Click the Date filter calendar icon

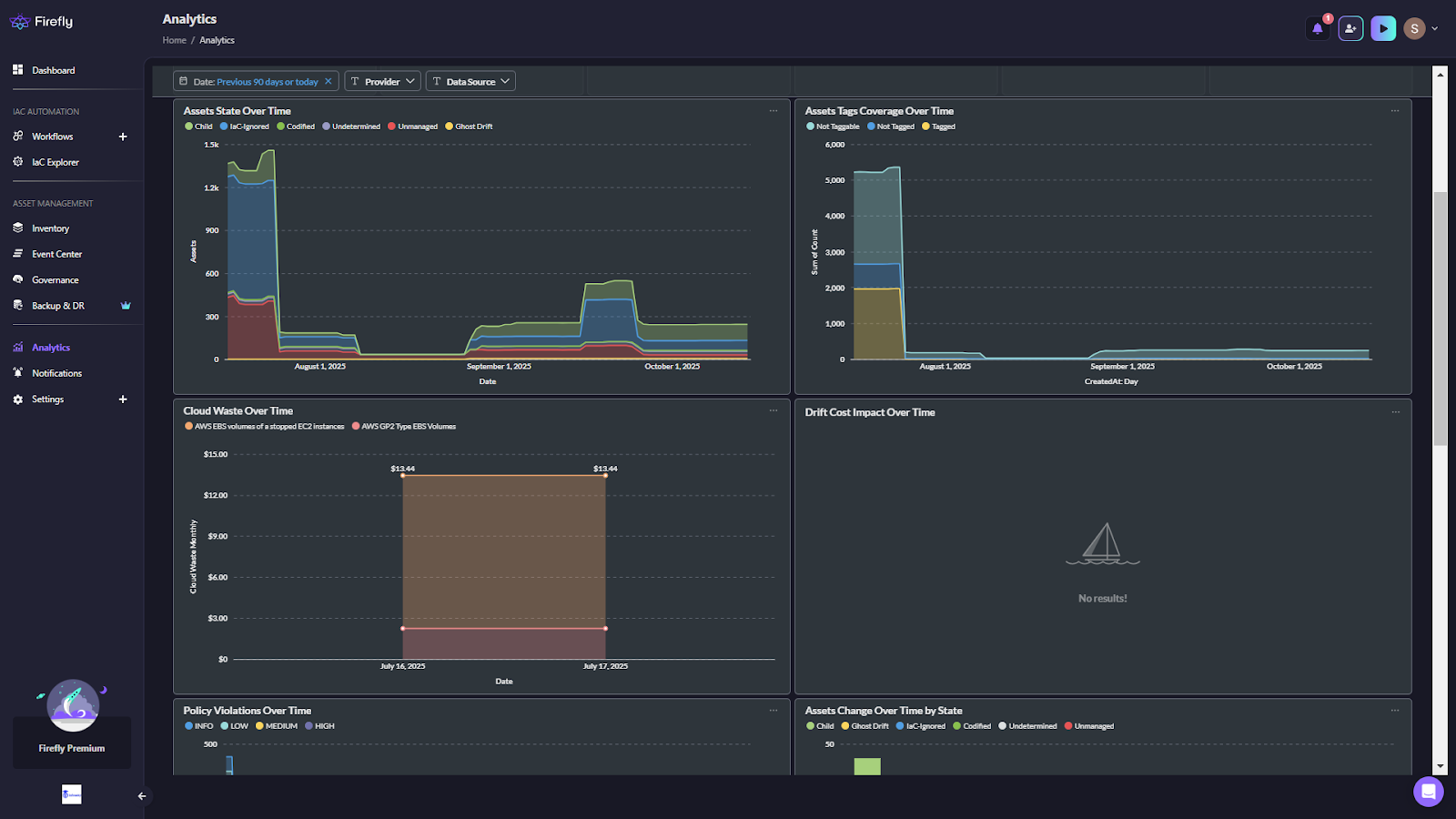(184, 81)
